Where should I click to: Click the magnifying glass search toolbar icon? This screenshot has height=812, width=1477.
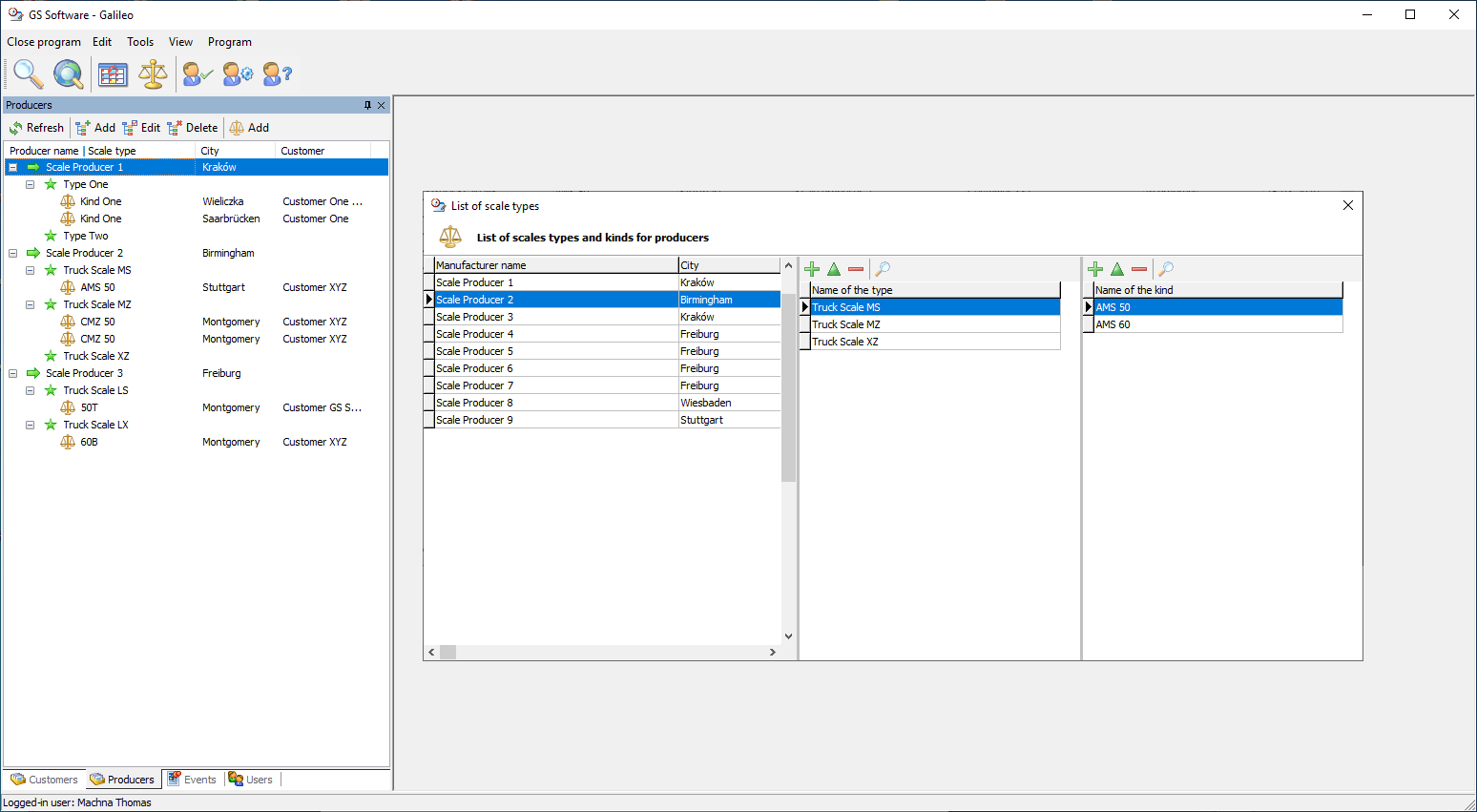click(x=28, y=73)
